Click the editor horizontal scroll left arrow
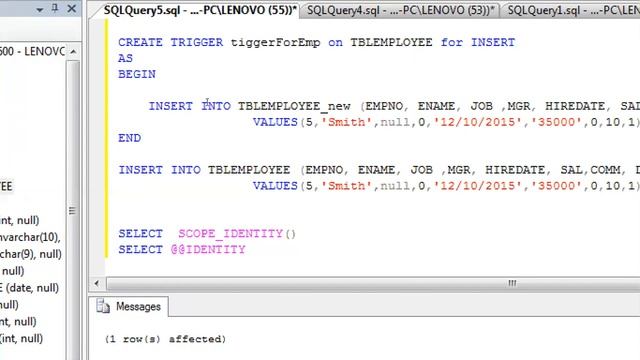640x360 pixels. (x=97, y=283)
